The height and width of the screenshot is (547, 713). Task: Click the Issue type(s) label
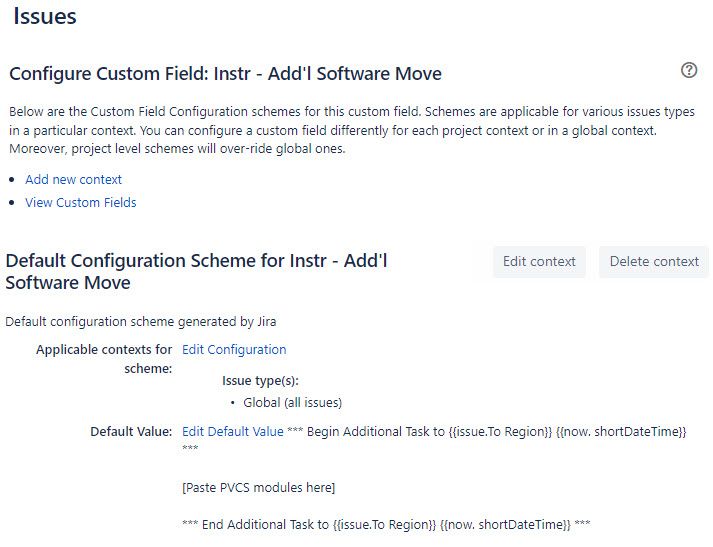click(260, 381)
